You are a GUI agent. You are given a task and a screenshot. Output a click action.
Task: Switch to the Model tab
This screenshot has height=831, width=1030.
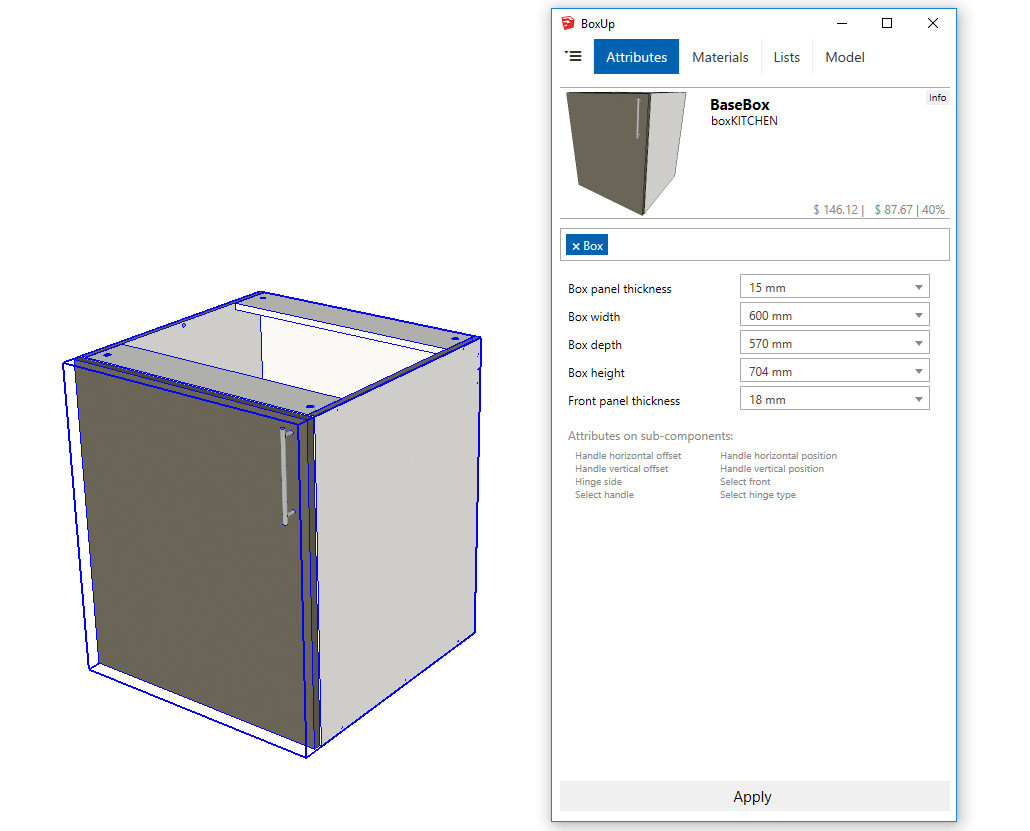[844, 57]
